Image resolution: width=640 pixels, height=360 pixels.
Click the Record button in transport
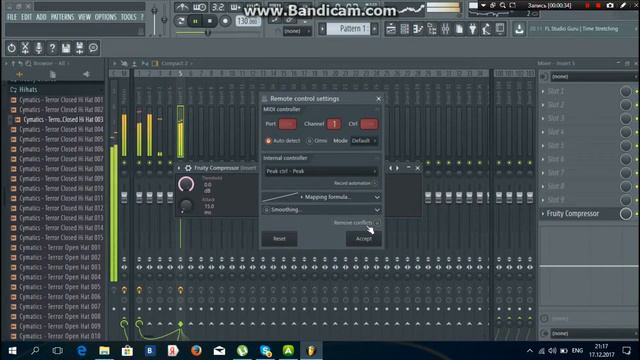pos(225,21)
